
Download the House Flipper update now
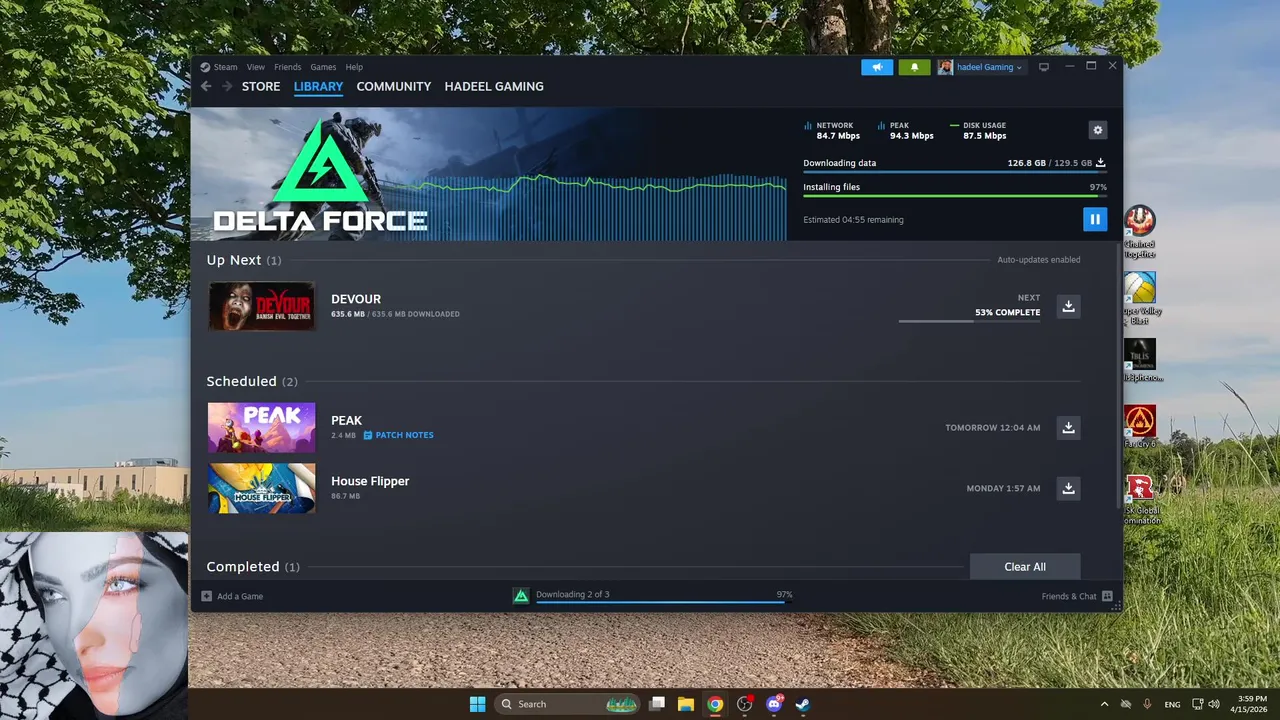1068,488
